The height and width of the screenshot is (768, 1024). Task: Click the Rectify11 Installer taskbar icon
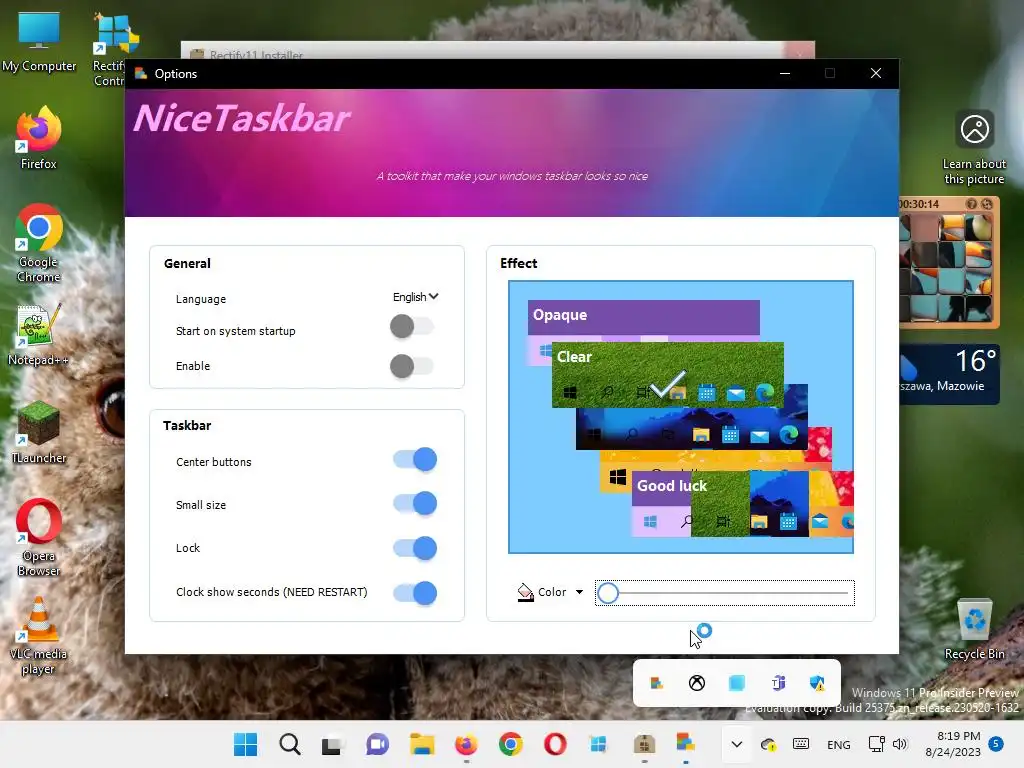[644, 744]
